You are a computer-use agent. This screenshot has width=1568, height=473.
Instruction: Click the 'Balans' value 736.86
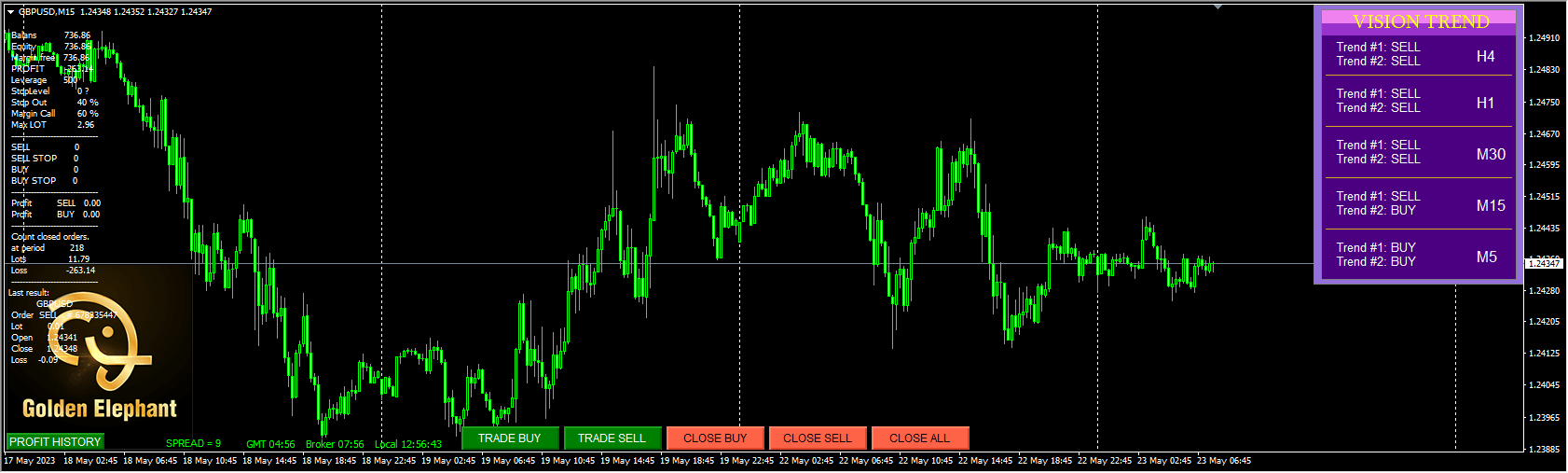coord(77,35)
